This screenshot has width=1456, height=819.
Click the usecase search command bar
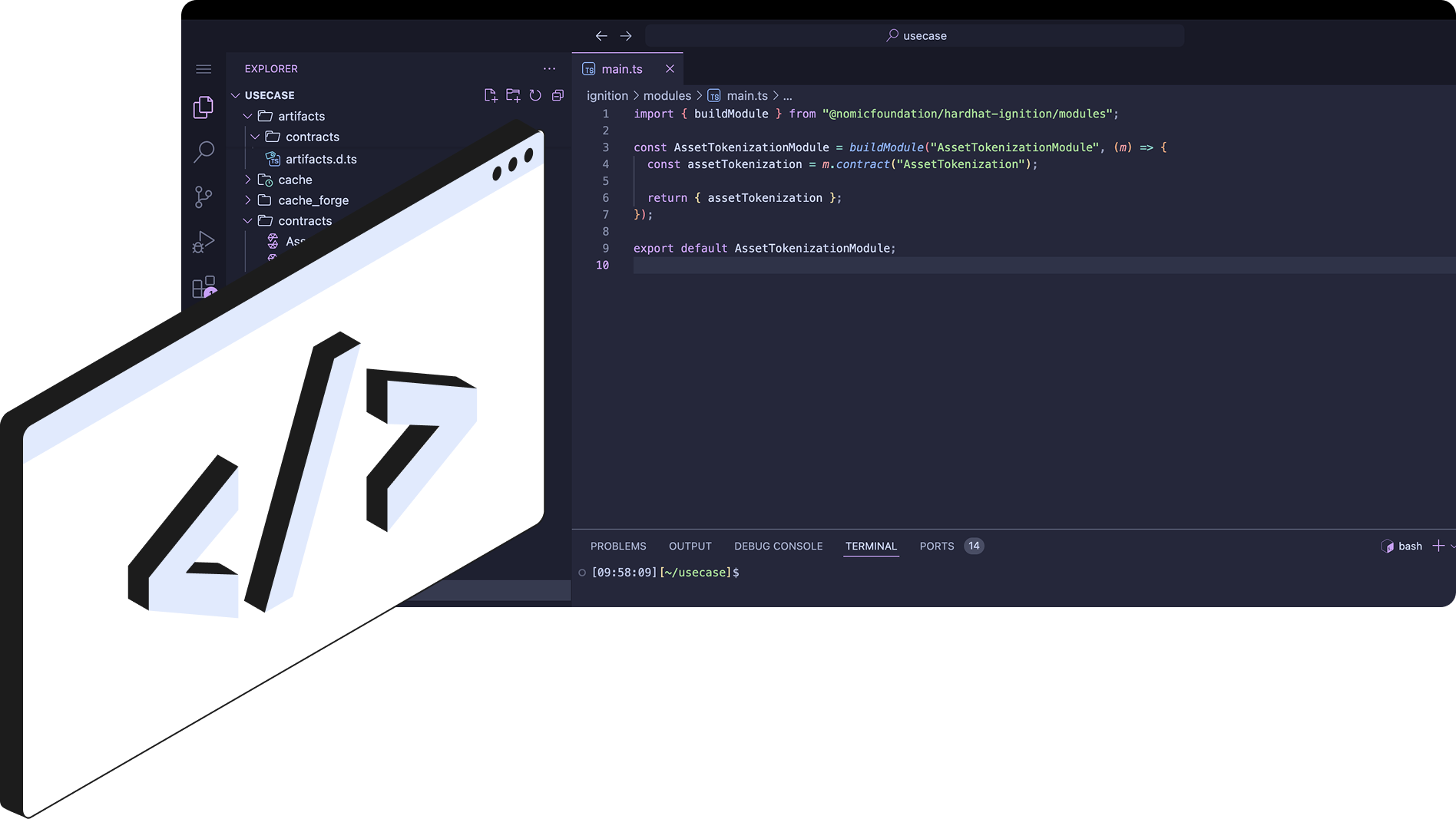(x=915, y=35)
